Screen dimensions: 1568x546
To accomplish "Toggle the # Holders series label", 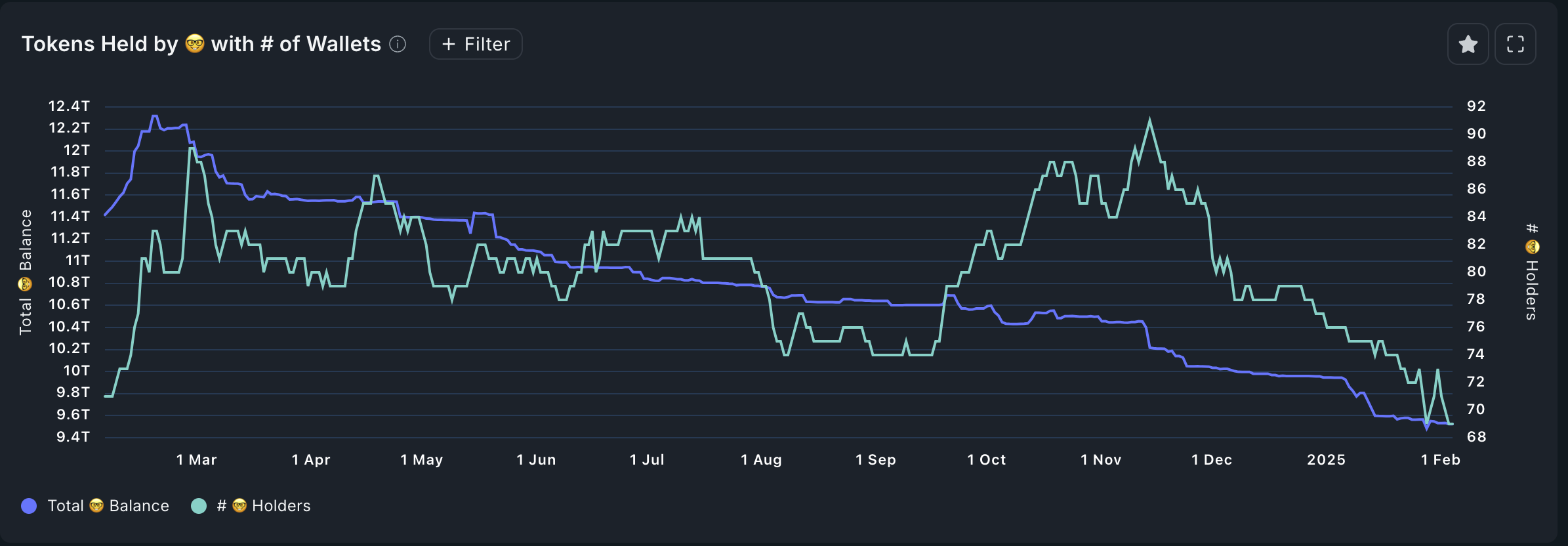I will (x=264, y=505).
